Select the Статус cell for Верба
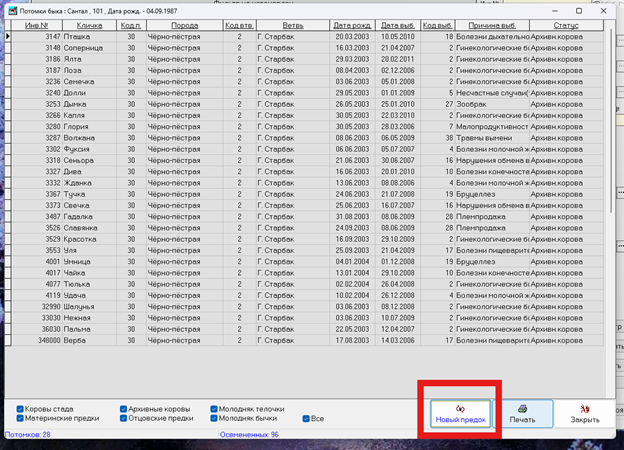This screenshot has height=450, width=624. (566, 341)
